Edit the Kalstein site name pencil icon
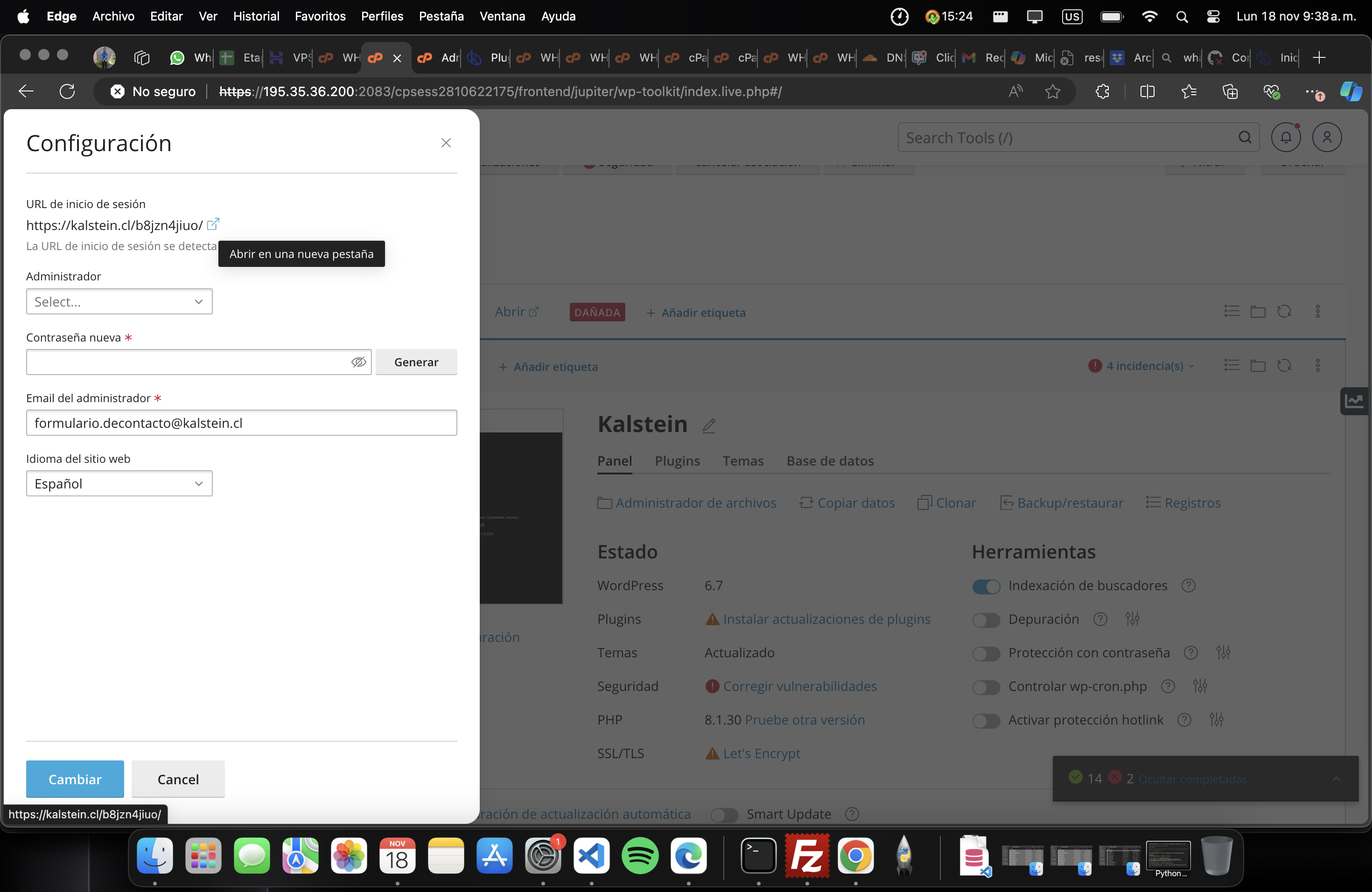 709,426
